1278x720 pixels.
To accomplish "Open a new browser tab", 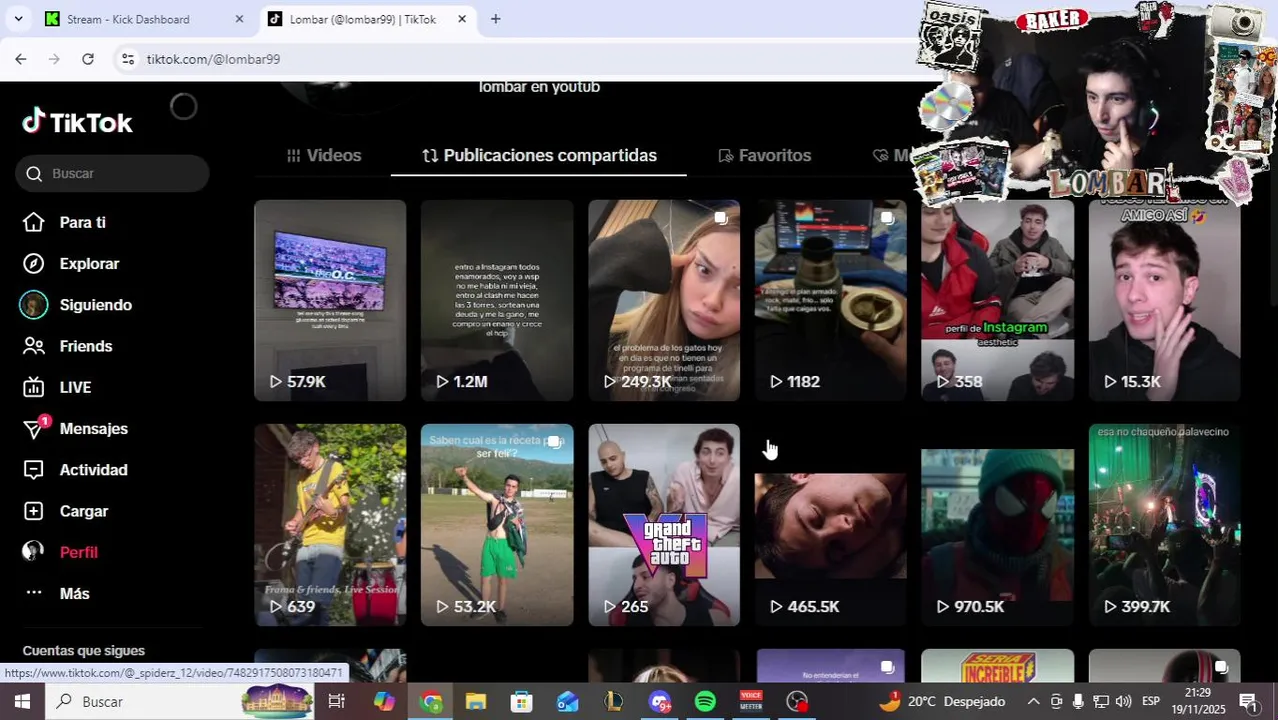I will tap(496, 19).
